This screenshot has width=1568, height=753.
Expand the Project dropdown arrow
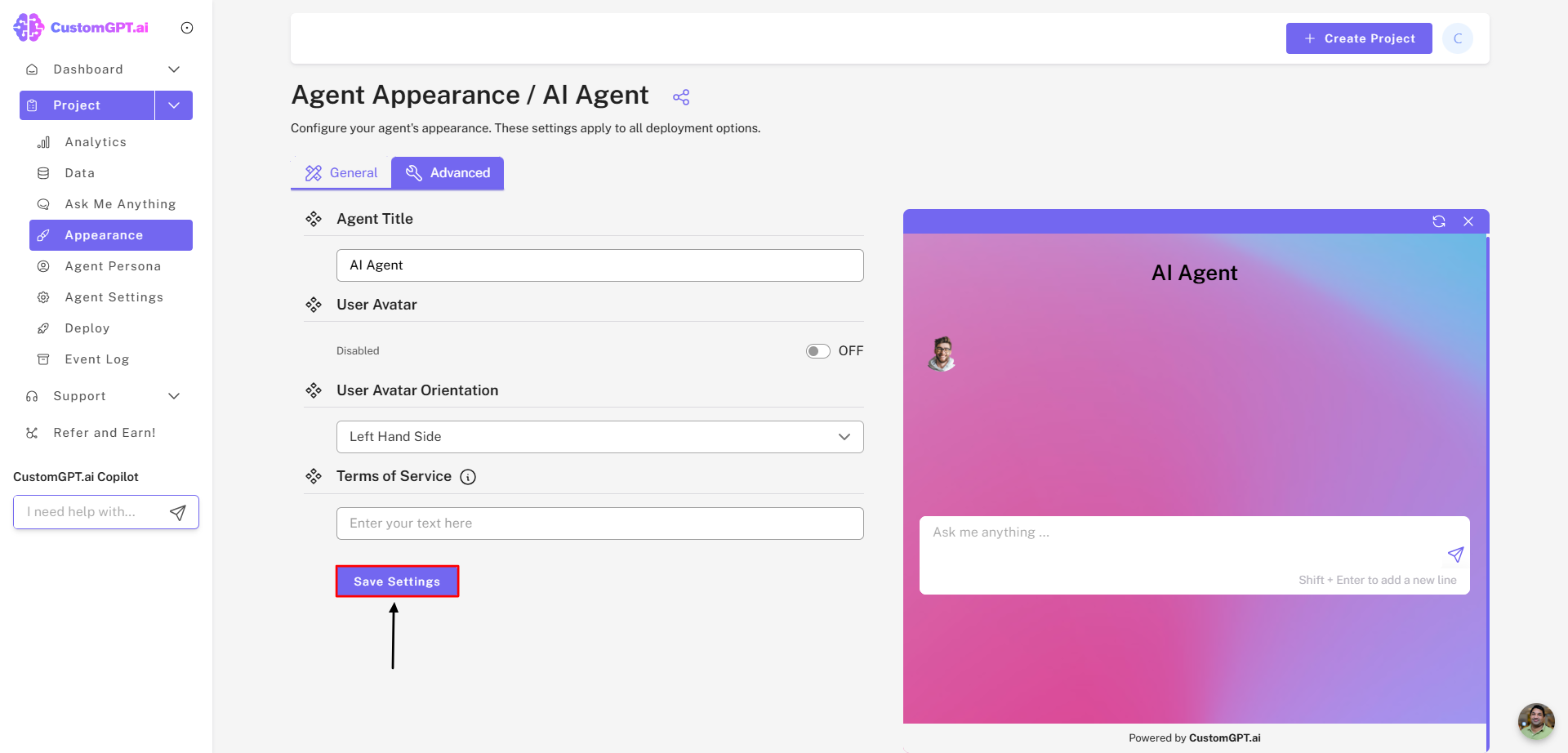[174, 105]
